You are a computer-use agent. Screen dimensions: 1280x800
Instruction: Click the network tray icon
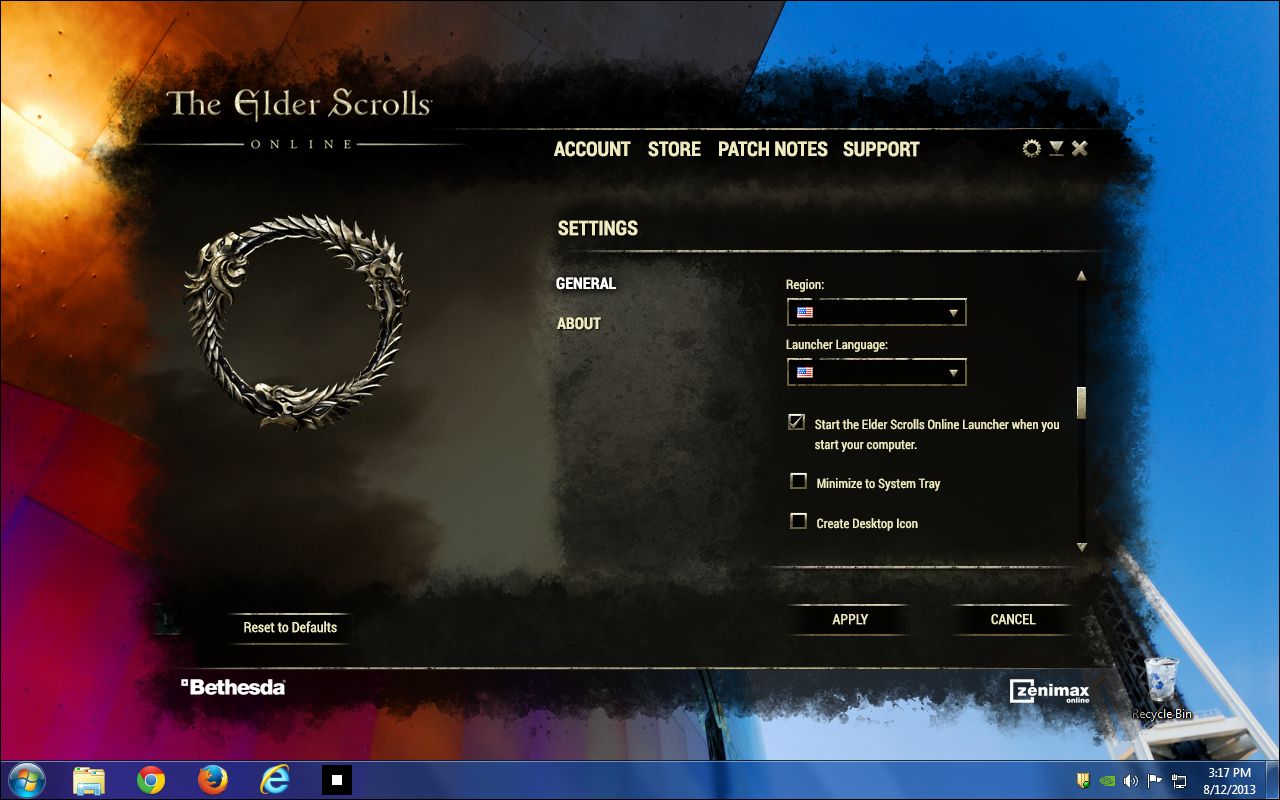pyautogui.click(x=1180, y=780)
